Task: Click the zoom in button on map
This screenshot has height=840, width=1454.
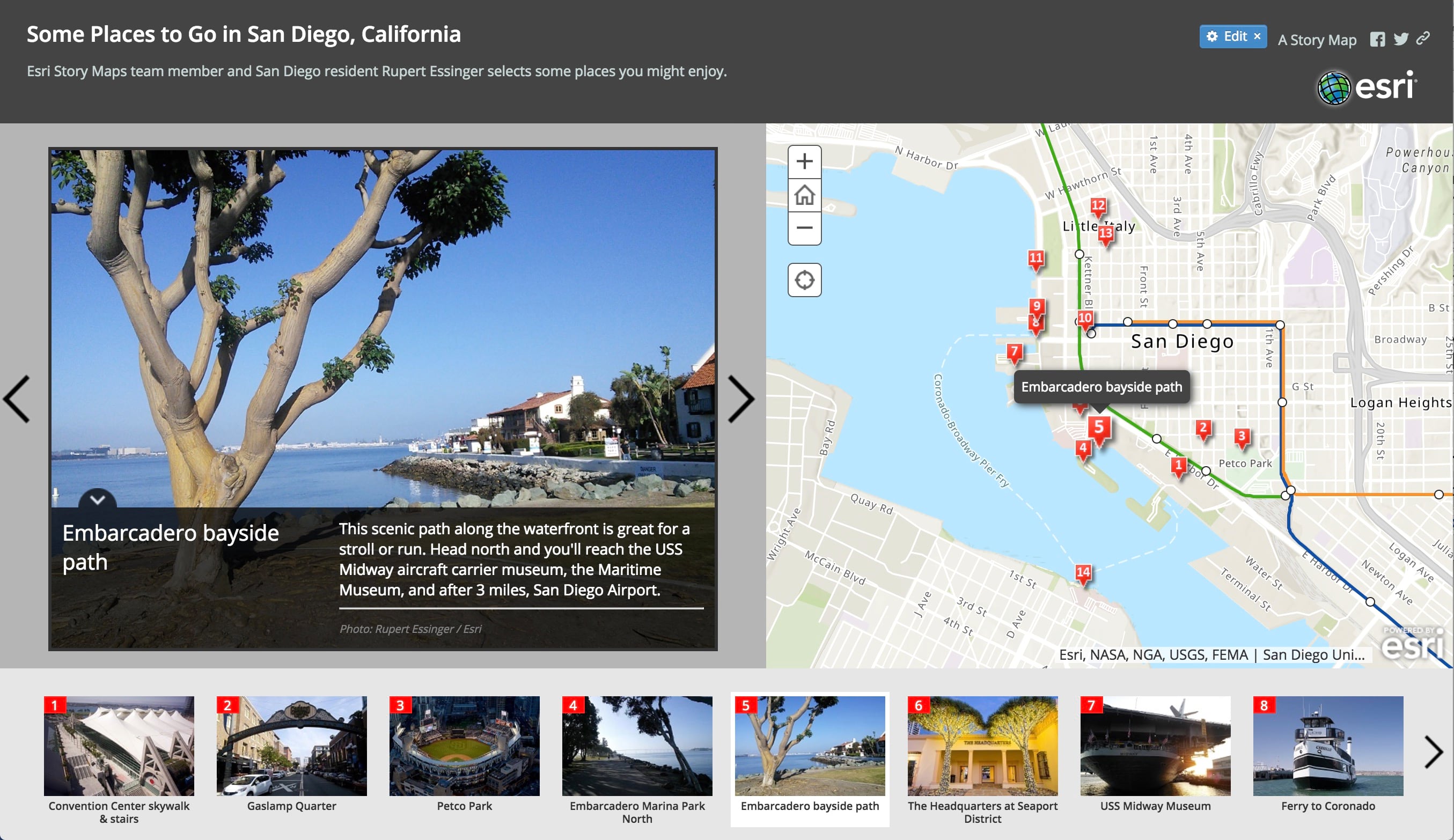Action: coord(805,162)
